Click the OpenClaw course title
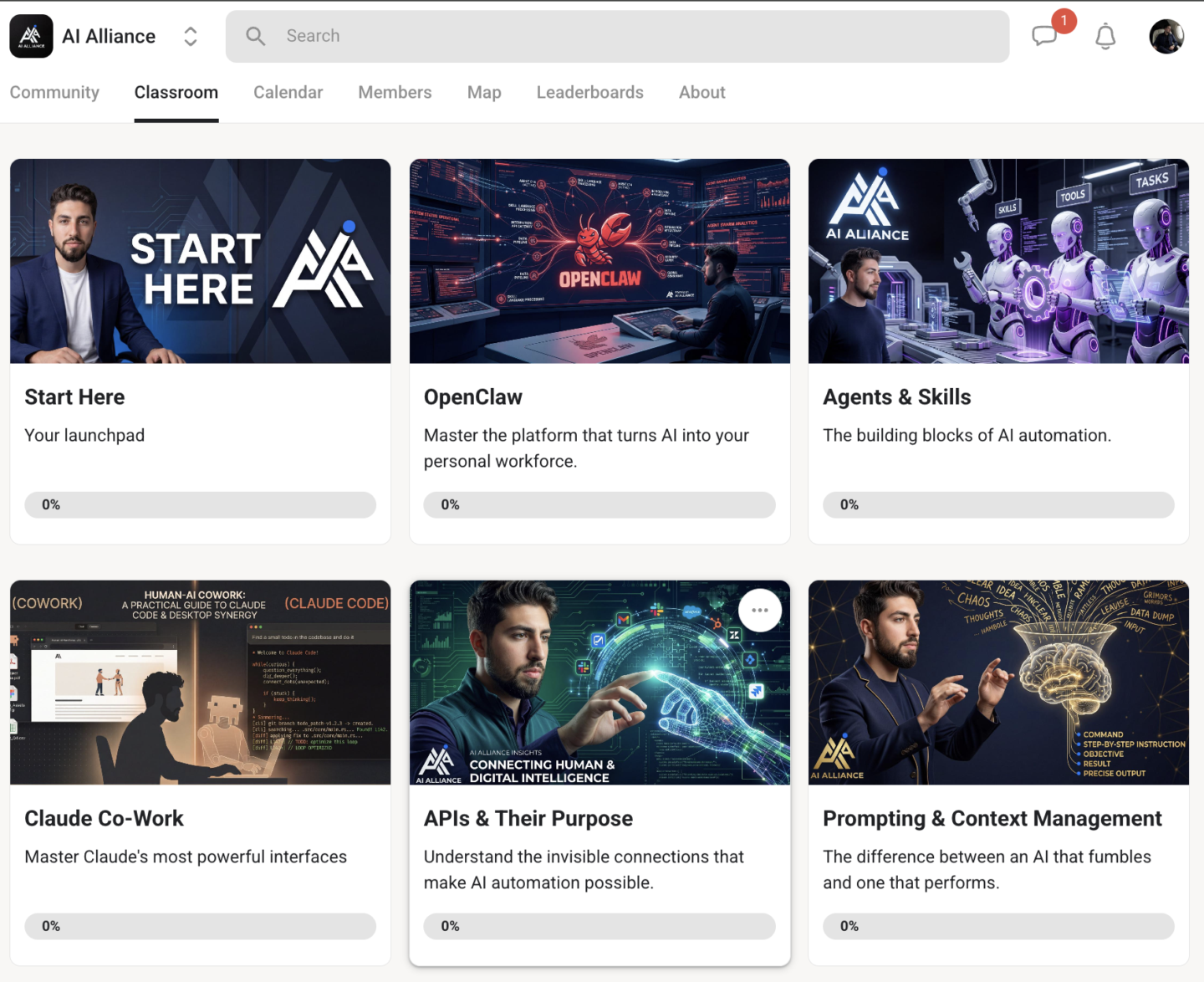 click(473, 397)
